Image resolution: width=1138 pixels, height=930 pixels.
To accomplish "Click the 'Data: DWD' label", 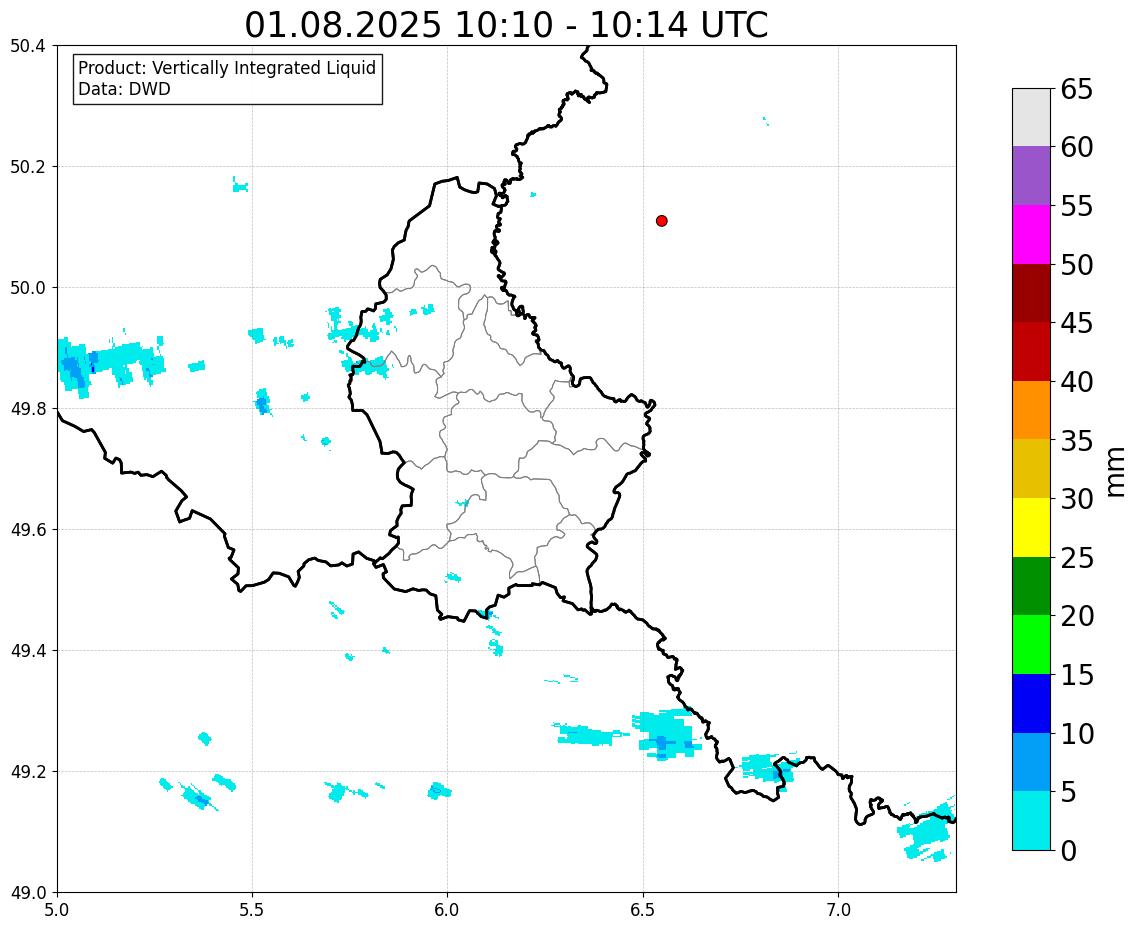I will (x=124, y=89).
